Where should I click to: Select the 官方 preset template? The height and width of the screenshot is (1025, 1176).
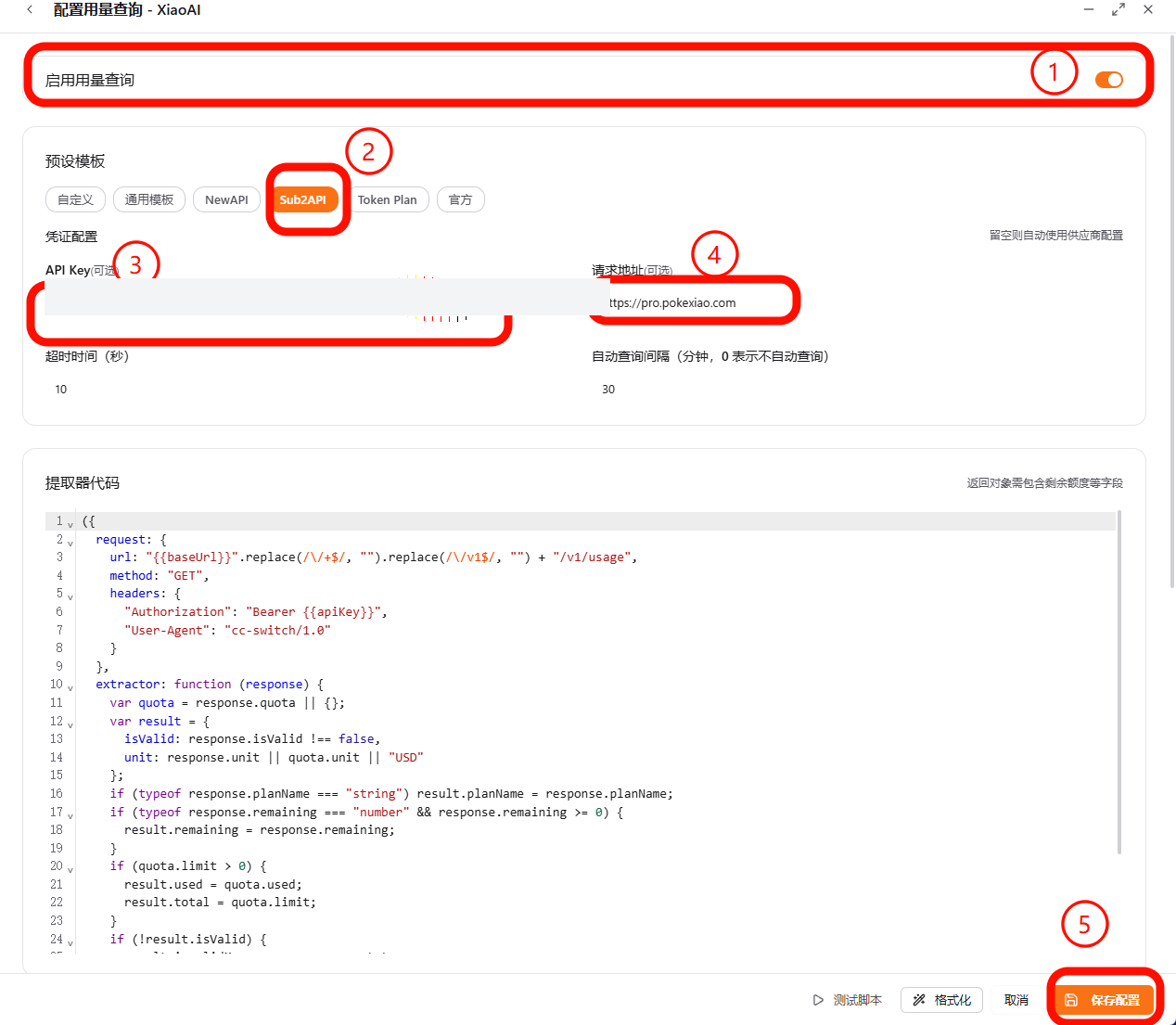tap(460, 199)
